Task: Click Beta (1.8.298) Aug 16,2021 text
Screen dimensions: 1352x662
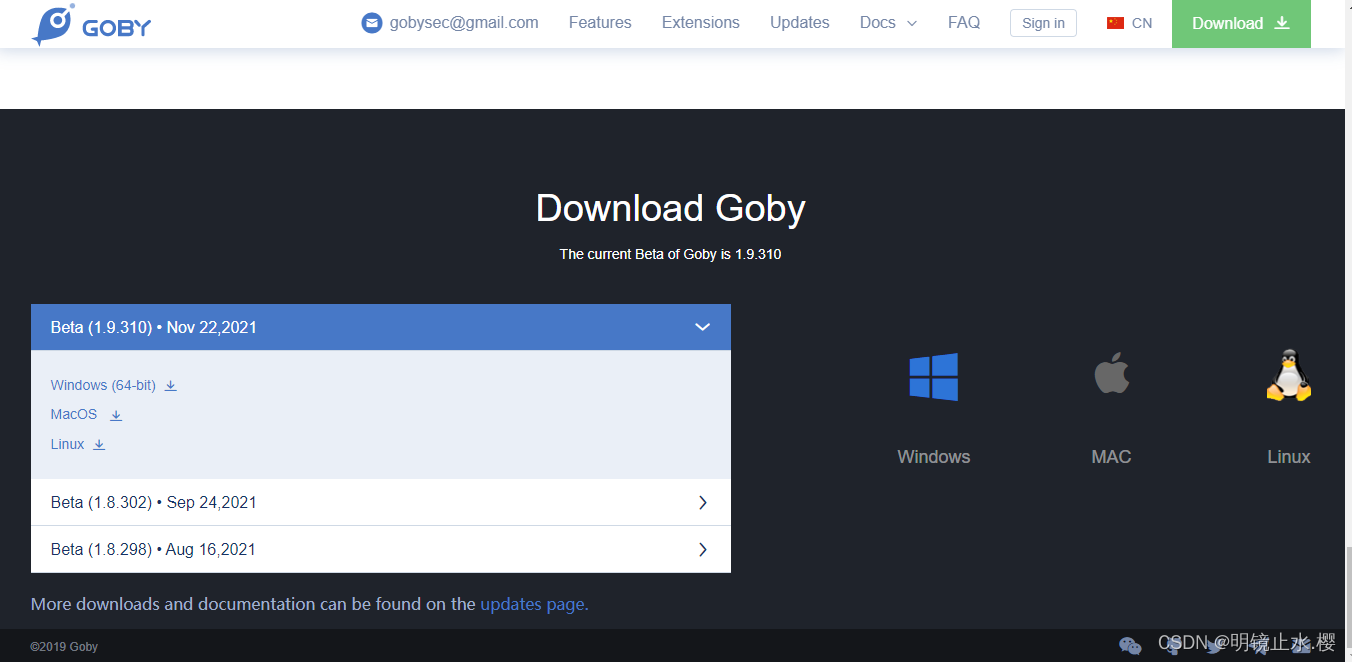Action: tap(153, 549)
